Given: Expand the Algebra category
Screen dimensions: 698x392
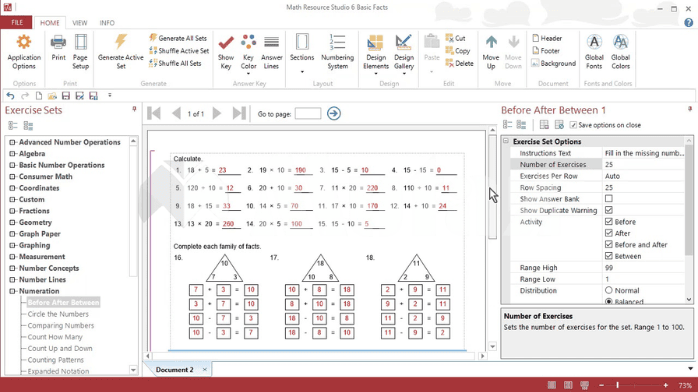Looking at the screenshot, I should tap(12, 154).
